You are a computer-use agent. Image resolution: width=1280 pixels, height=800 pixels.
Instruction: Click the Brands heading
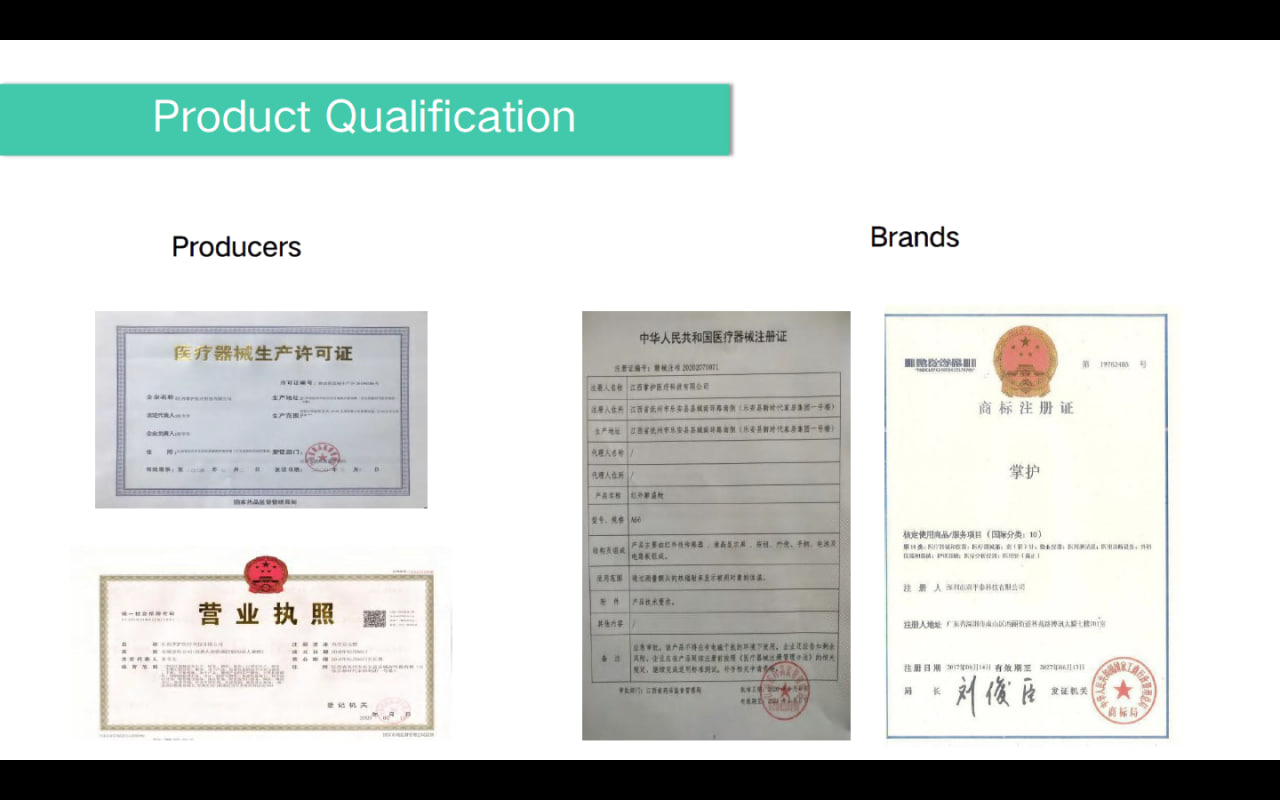tap(914, 237)
